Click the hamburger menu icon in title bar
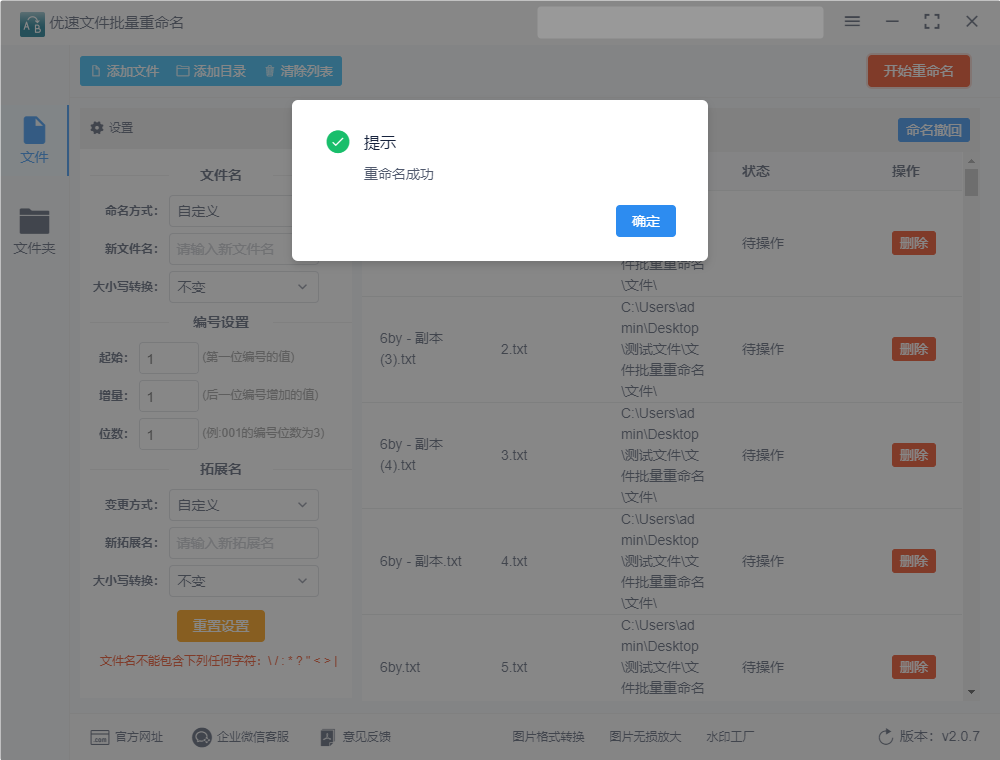This screenshot has width=1000, height=760. [x=852, y=21]
